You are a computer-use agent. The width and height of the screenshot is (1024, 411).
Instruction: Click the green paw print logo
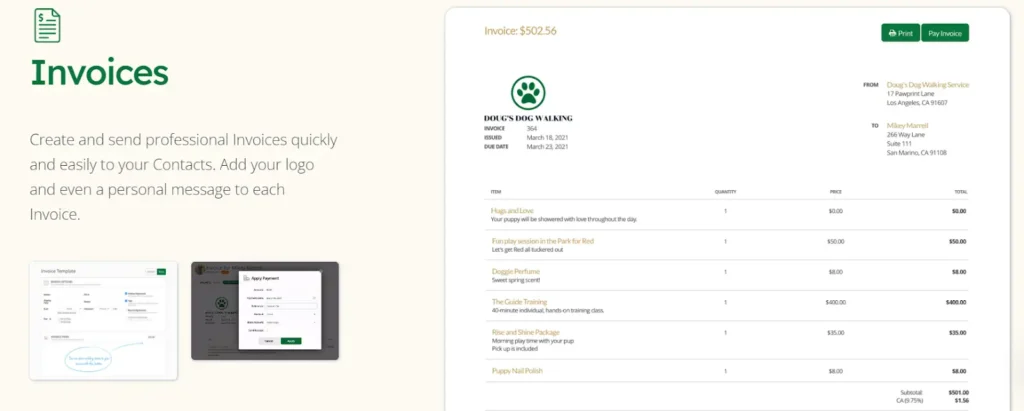528,94
